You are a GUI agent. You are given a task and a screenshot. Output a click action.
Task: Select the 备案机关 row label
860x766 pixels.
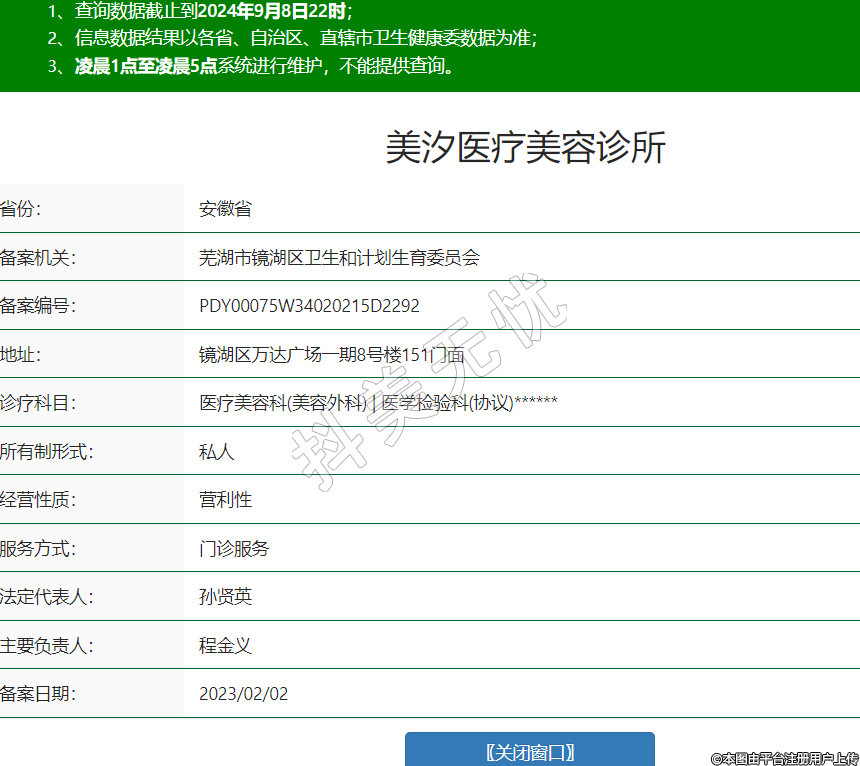pyautogui.click(x=38, y=258)
